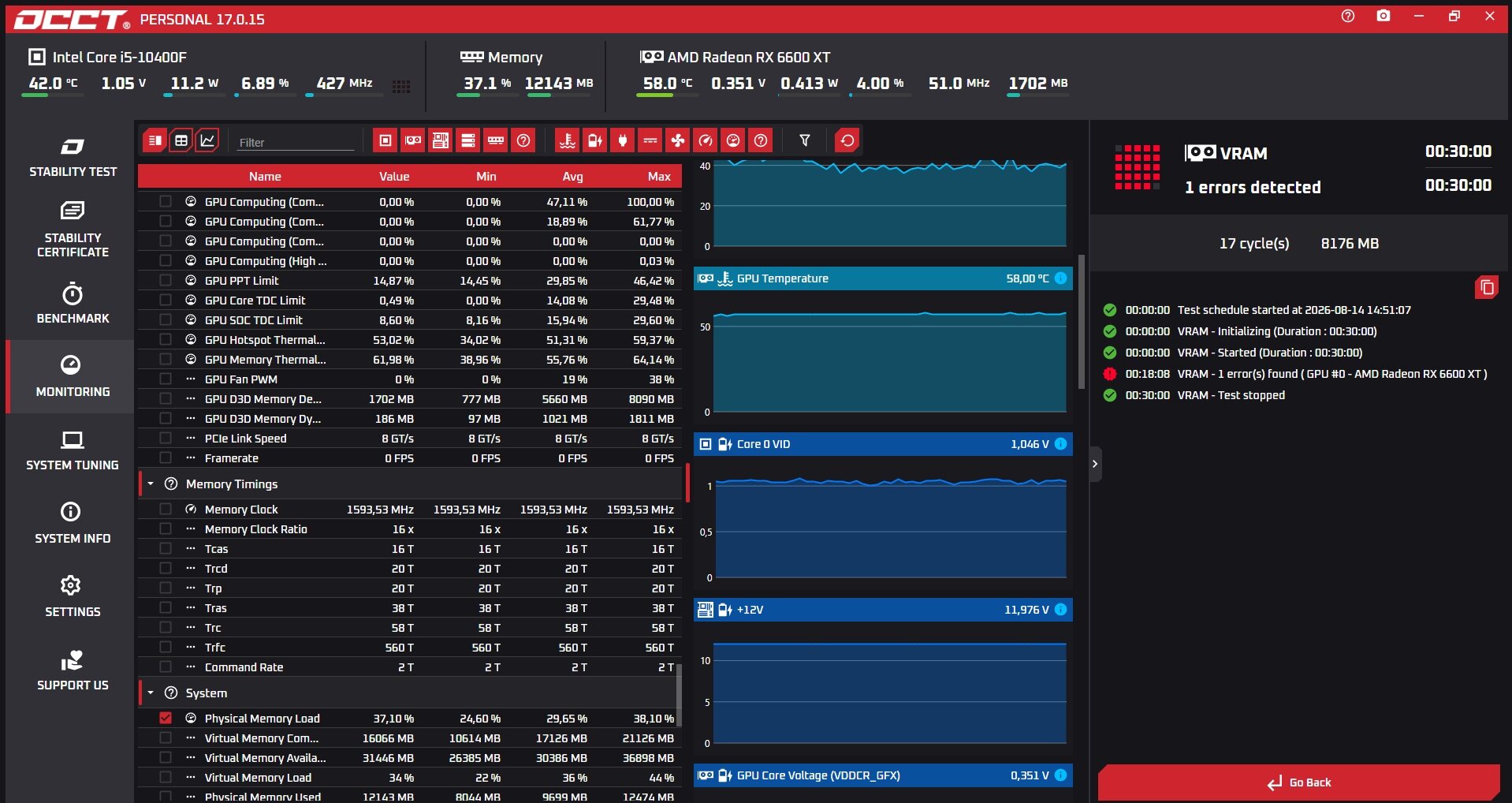Toggle other sensor type filter icon
The image size is (1512, 803).
click(x=761, y=140)
